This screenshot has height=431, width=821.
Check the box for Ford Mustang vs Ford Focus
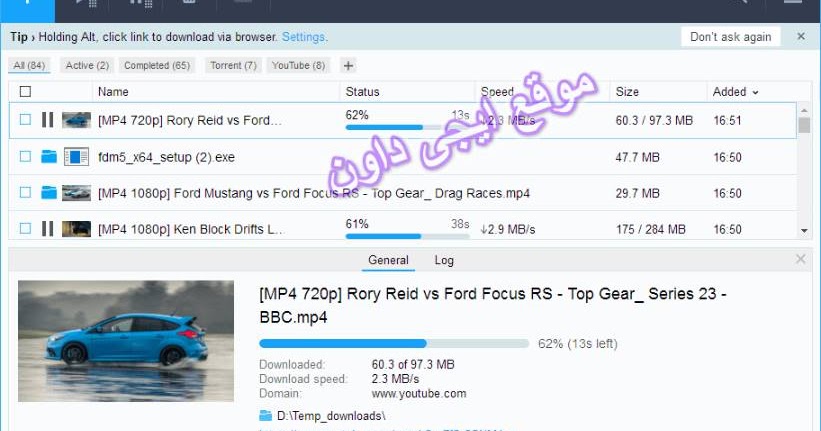25,192
